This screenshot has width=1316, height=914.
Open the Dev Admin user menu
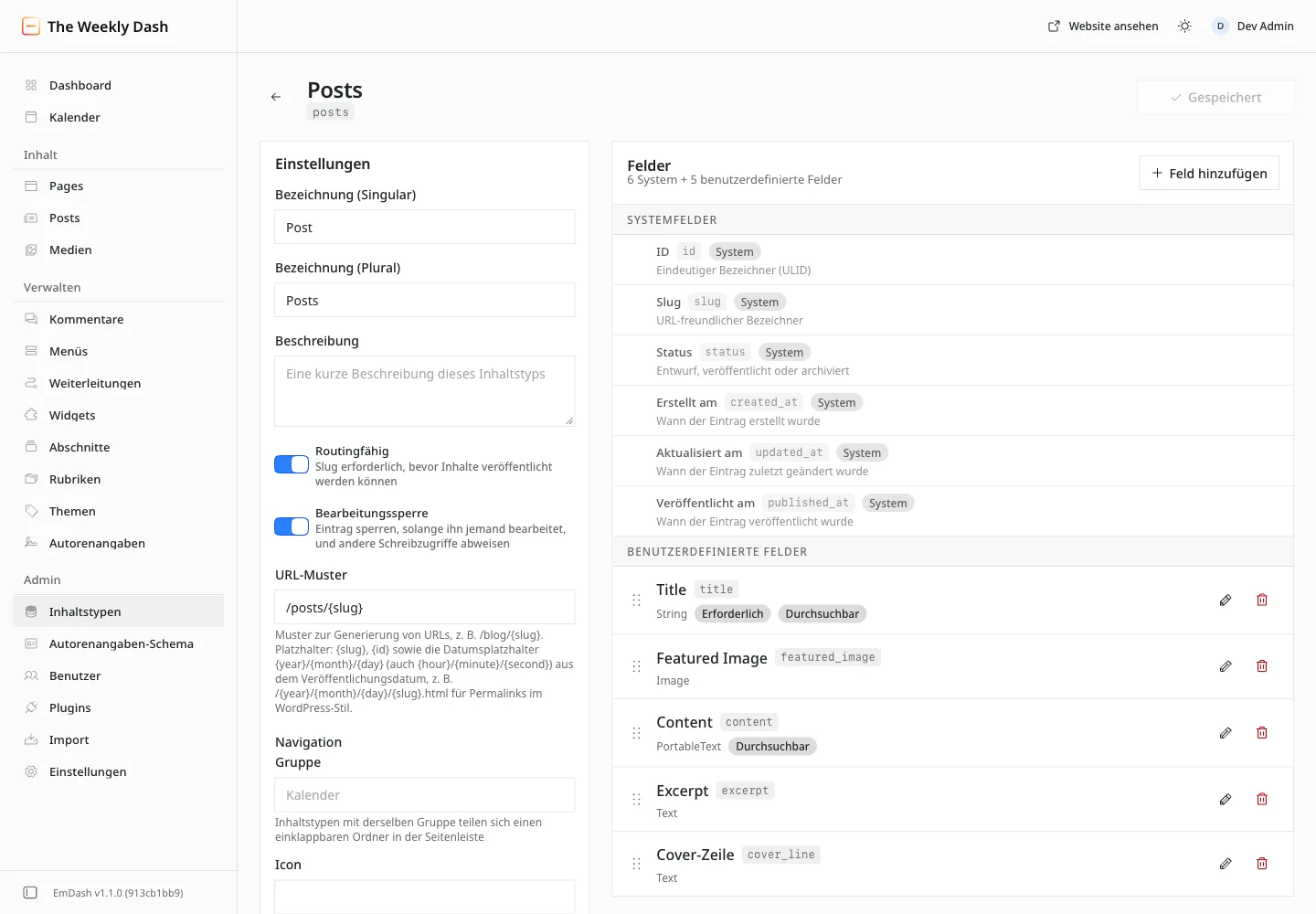pyautogui.click(x=1253, y=27)
